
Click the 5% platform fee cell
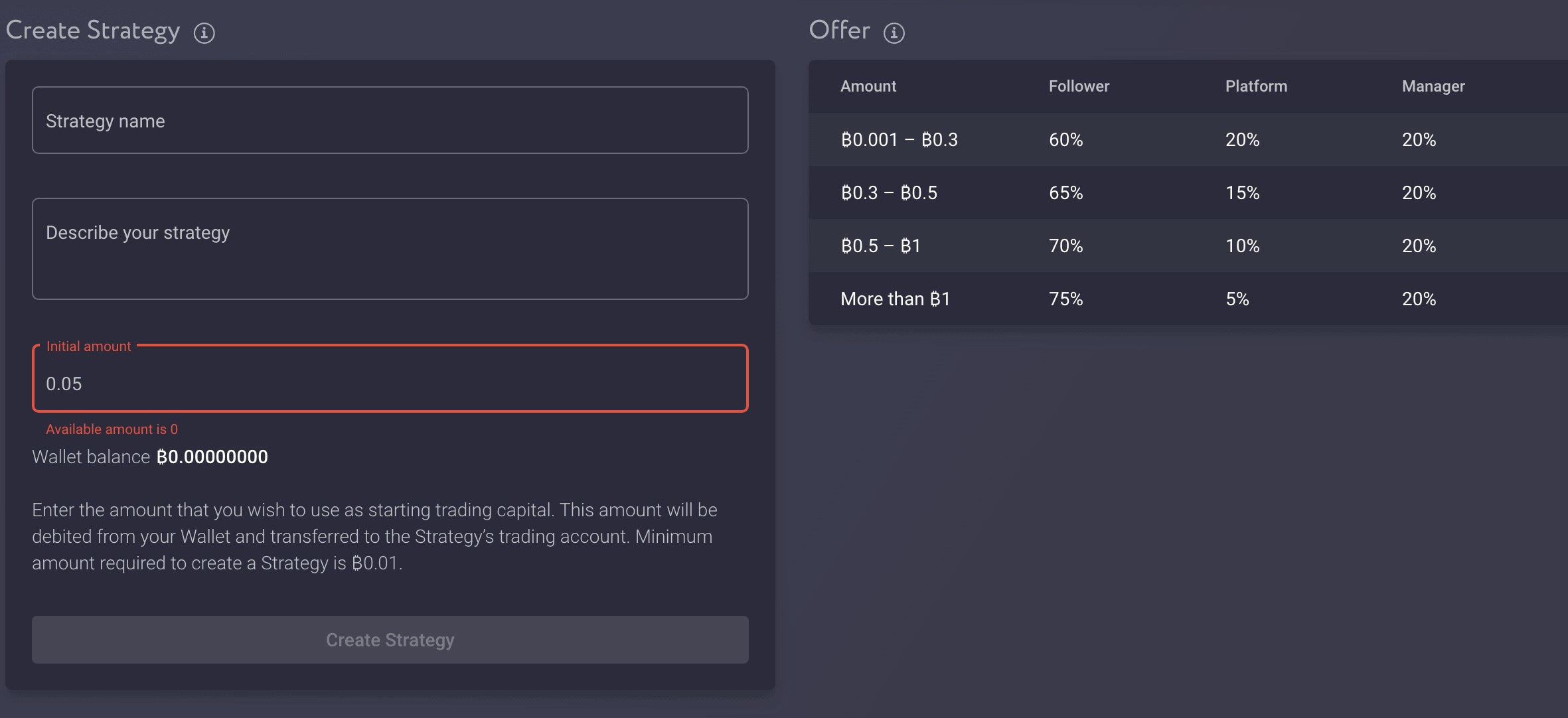coord(1237,299)
